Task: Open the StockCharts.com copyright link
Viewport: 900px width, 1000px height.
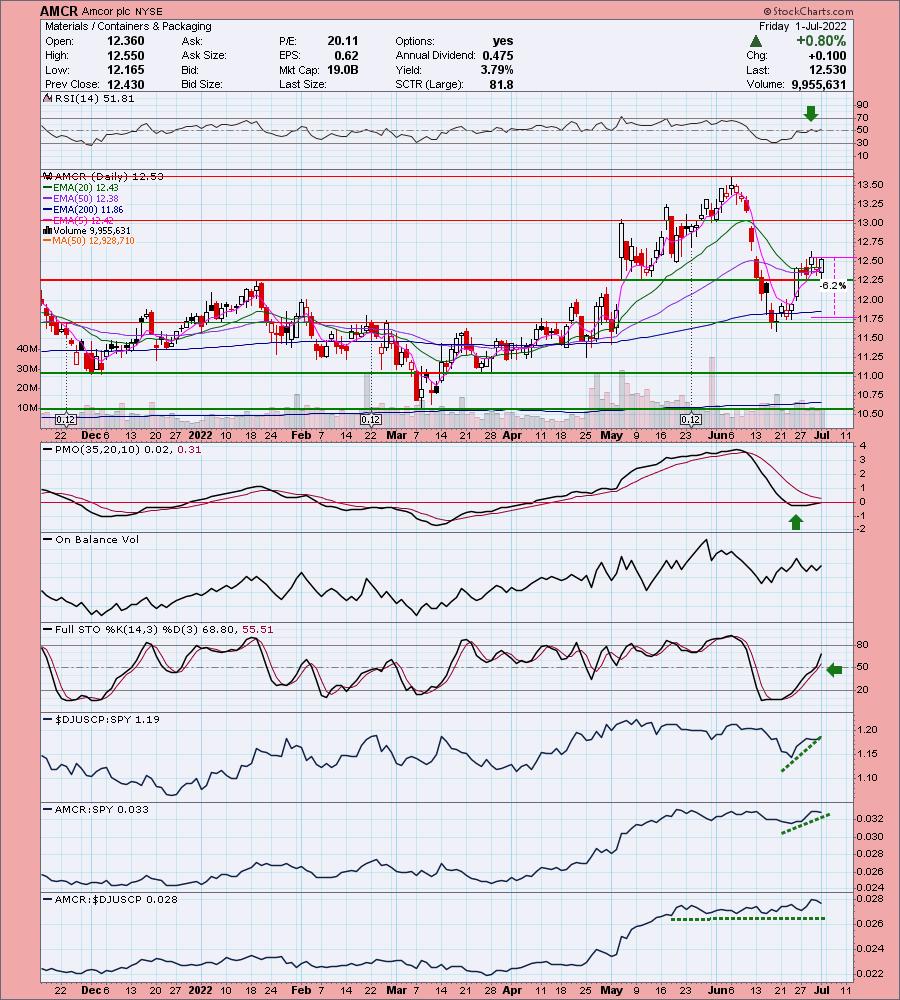Action: coord(808,11)
